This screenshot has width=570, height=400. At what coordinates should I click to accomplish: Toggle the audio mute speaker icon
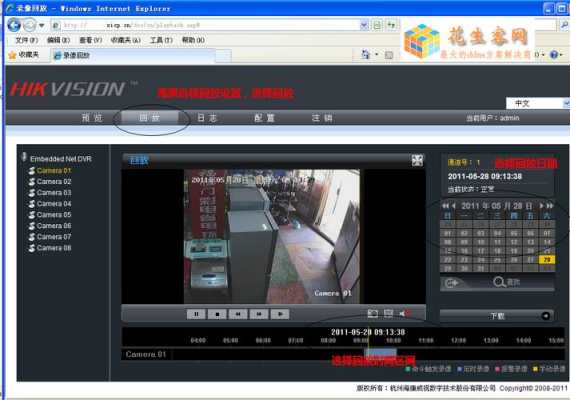click(x=404, y=313)
